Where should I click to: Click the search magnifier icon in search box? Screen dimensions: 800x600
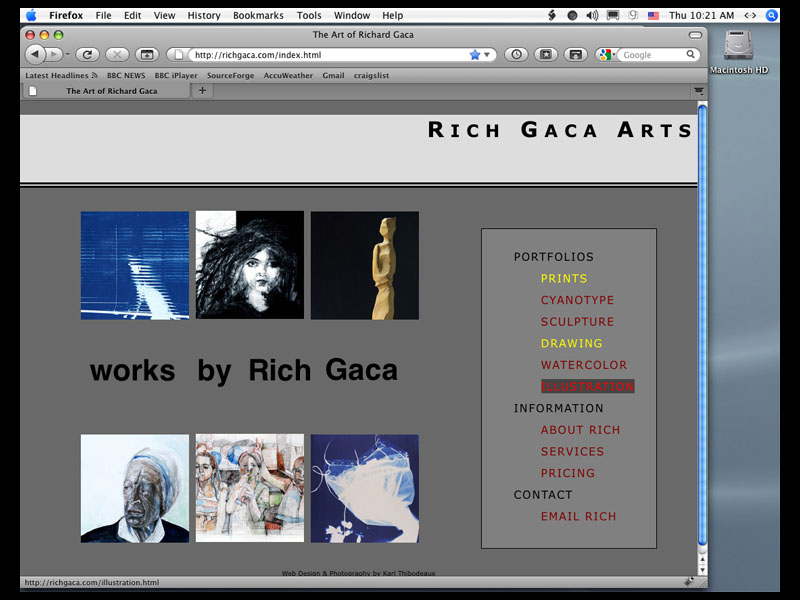(690, 54)
